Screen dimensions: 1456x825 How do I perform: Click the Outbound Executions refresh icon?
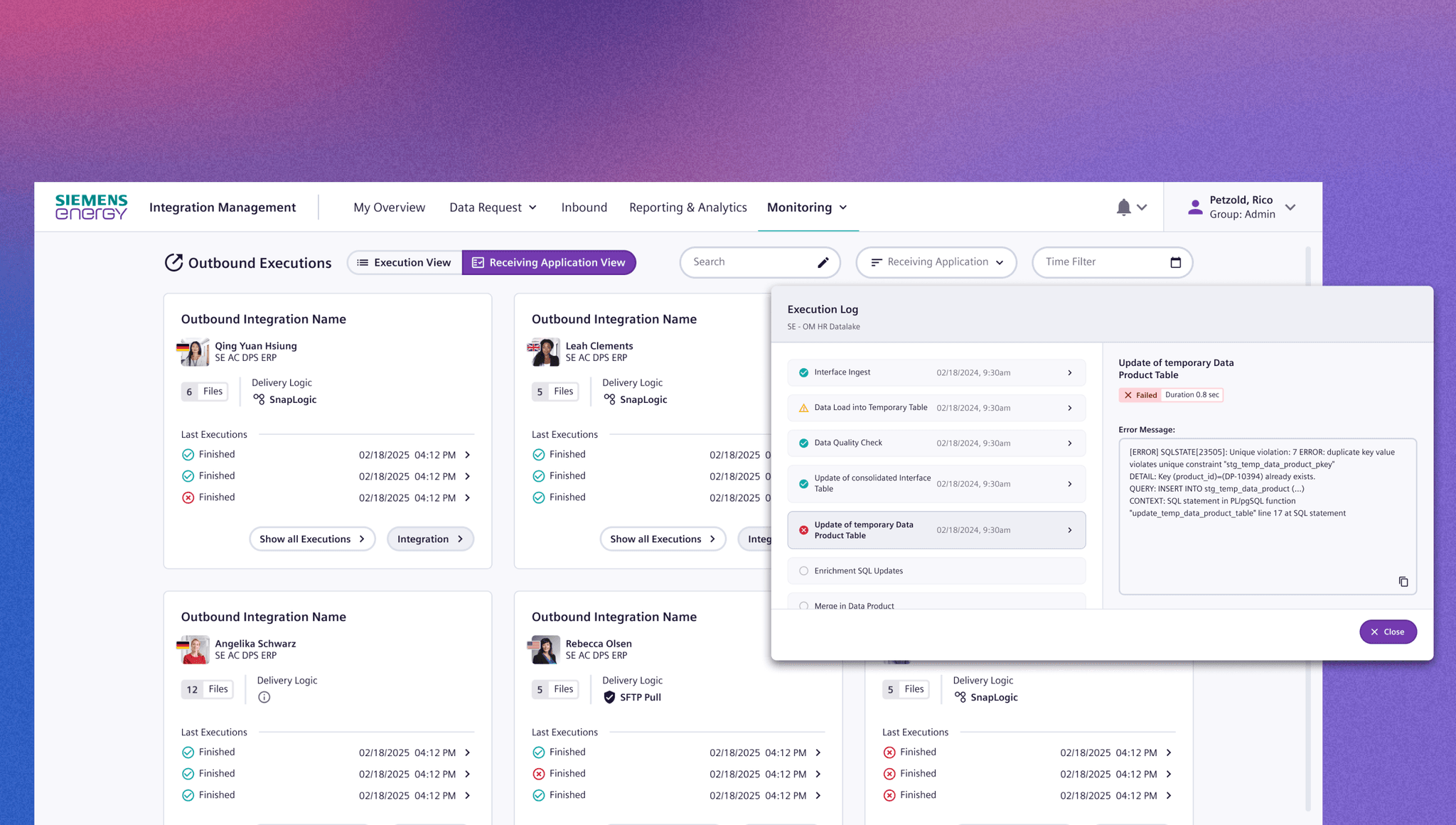pos(173,263)
